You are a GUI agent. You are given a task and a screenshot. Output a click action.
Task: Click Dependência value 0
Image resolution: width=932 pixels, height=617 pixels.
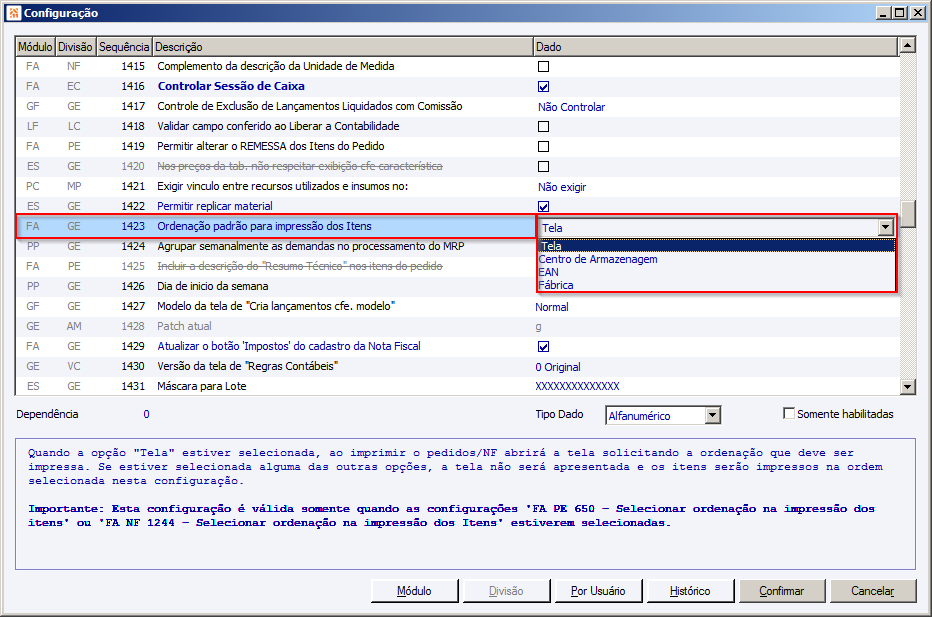tap(146, 414)
